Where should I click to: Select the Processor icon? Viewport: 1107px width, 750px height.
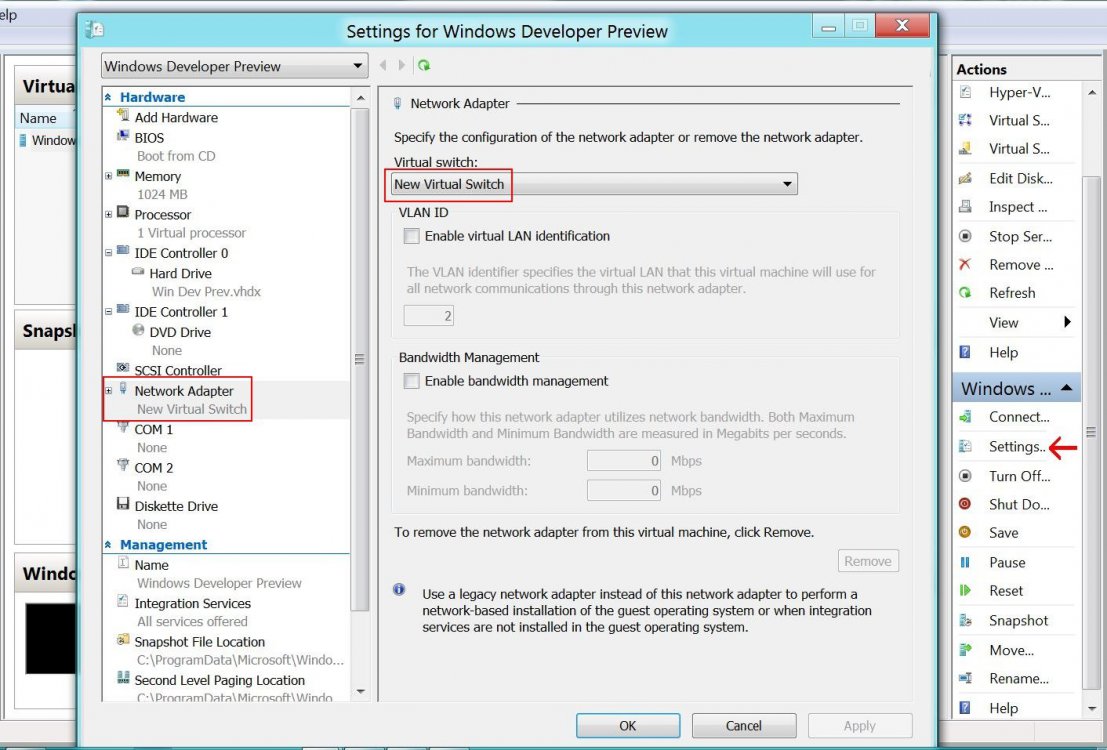point(123,213)
